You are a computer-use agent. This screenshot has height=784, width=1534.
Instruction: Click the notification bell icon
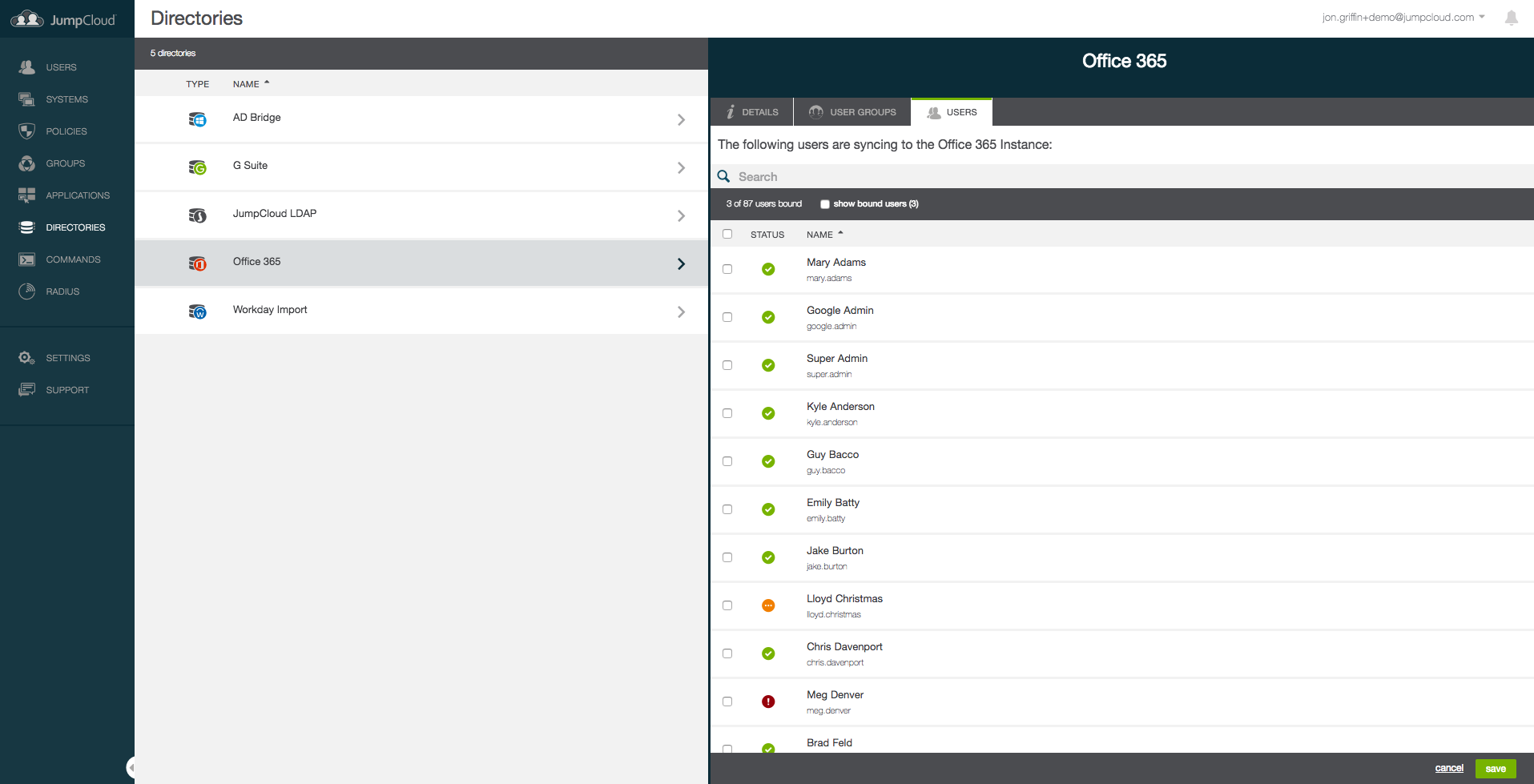[1511, 18]
